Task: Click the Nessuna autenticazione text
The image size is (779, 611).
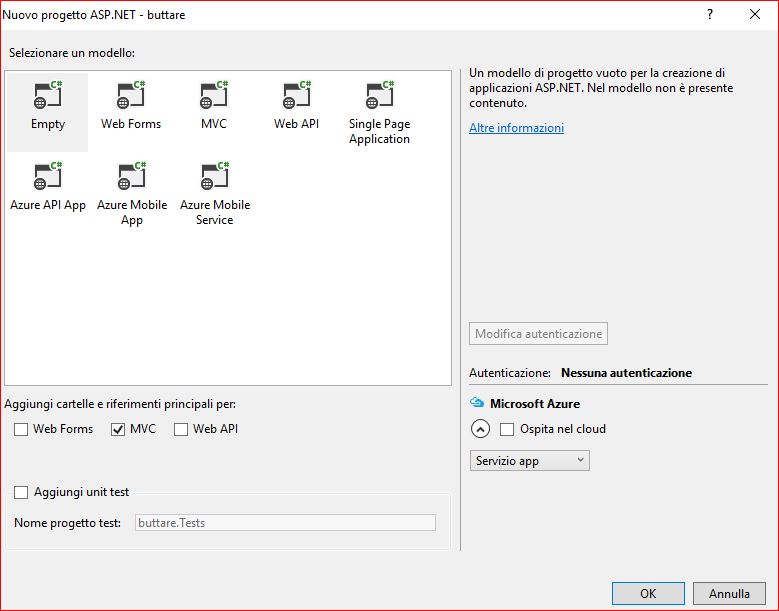Action: click(x=626, y=373)
